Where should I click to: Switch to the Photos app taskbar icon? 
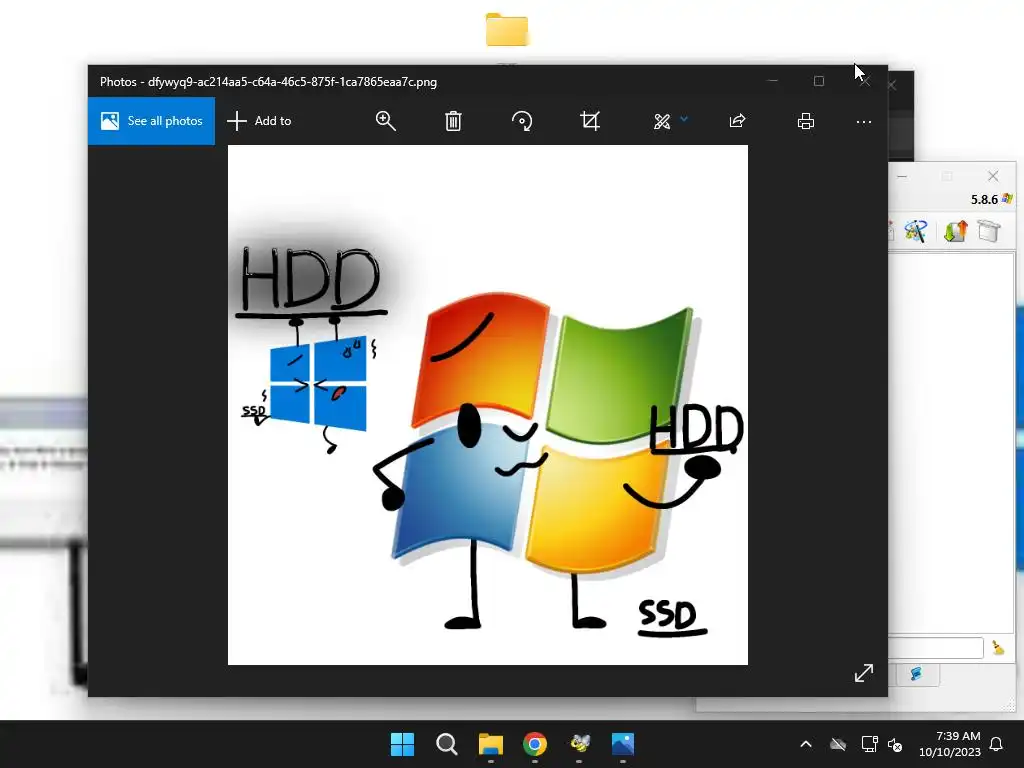pyautogui.click(x=623, y=744)
